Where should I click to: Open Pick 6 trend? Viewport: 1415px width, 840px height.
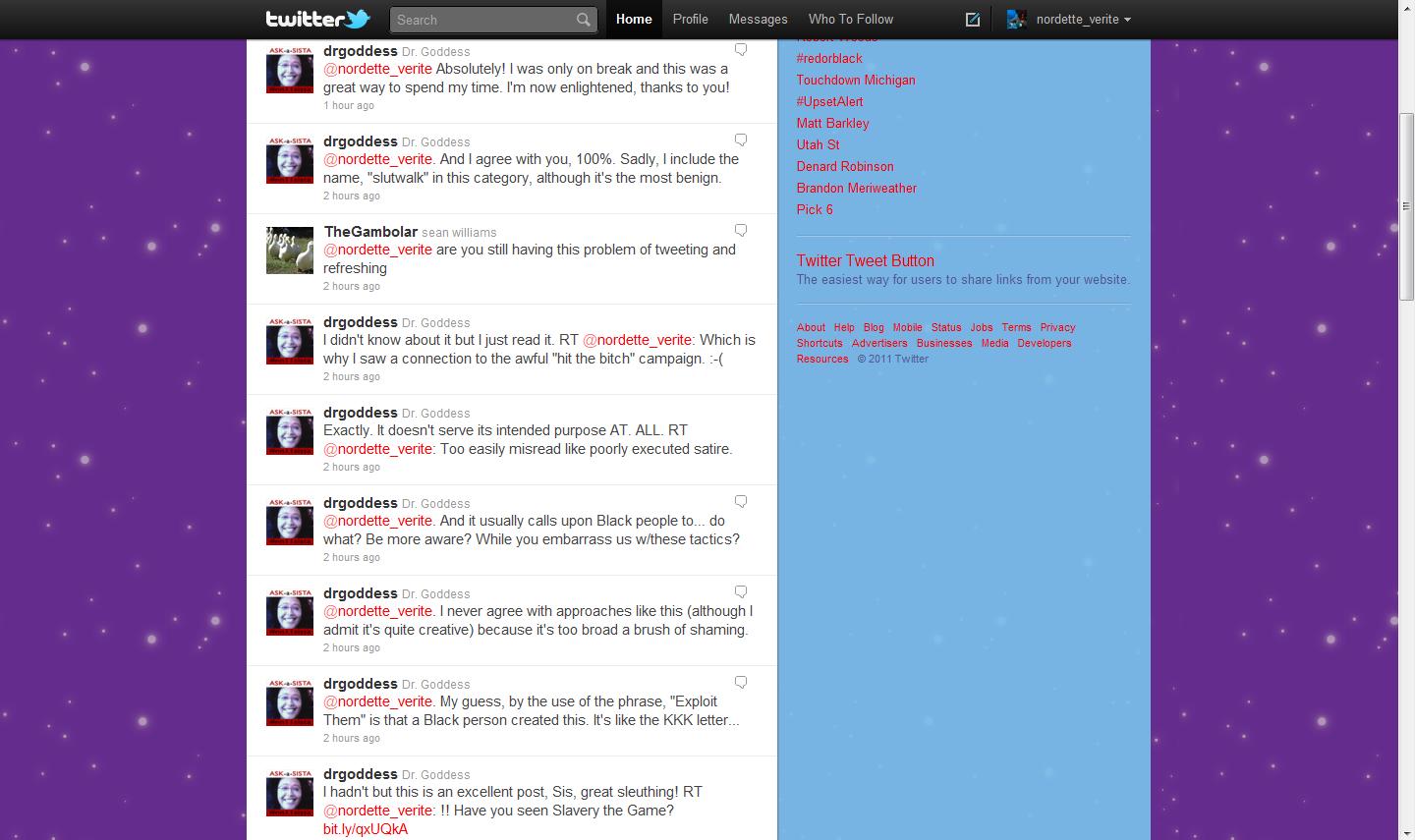[815, 209]
